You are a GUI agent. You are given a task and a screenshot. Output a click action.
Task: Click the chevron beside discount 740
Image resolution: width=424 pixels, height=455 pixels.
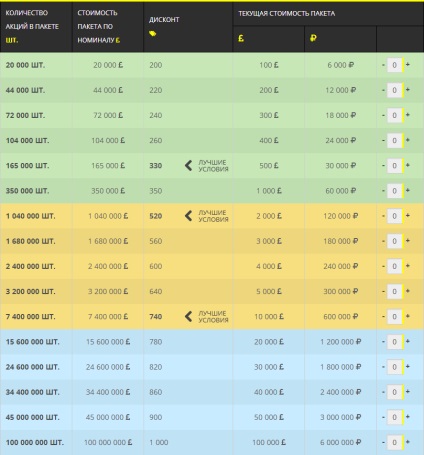[x=188, y=316]
